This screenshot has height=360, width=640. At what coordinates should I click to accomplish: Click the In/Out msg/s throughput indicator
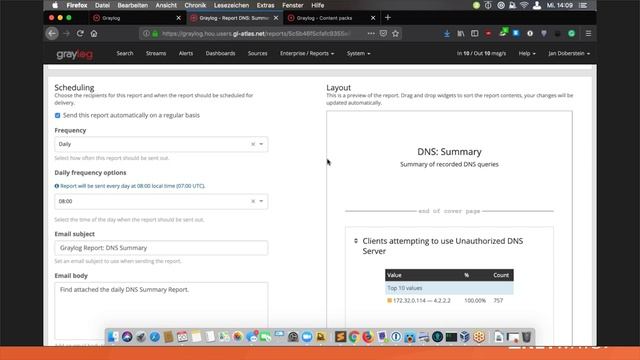[481, 53]
